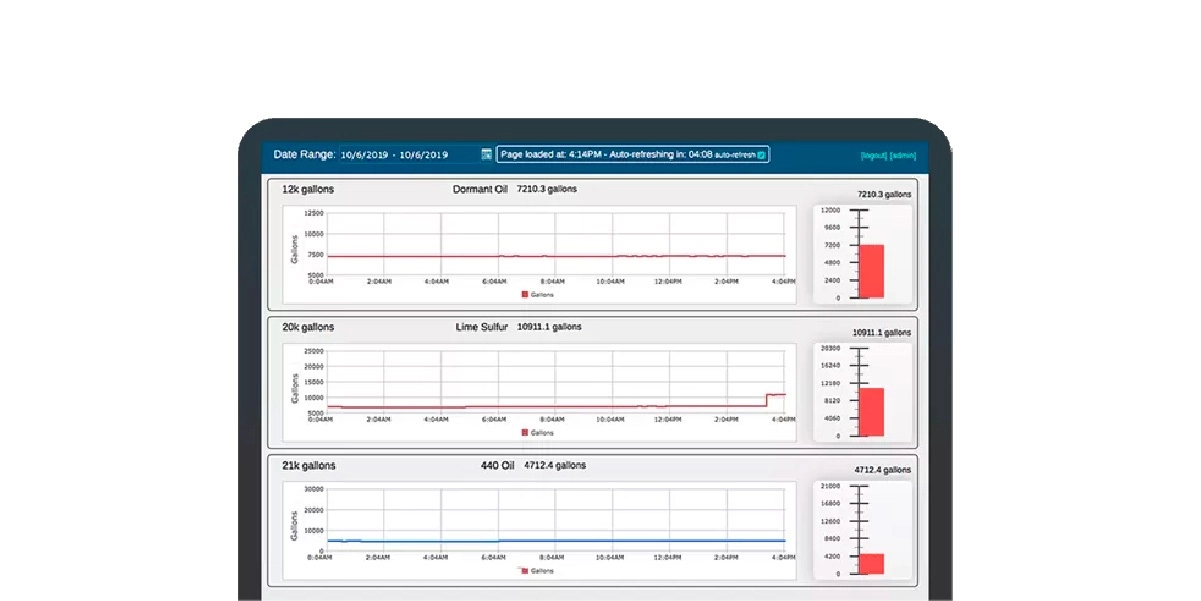Open the date range calendar picker
This screenshot has width=1201, height=601.
487,155
